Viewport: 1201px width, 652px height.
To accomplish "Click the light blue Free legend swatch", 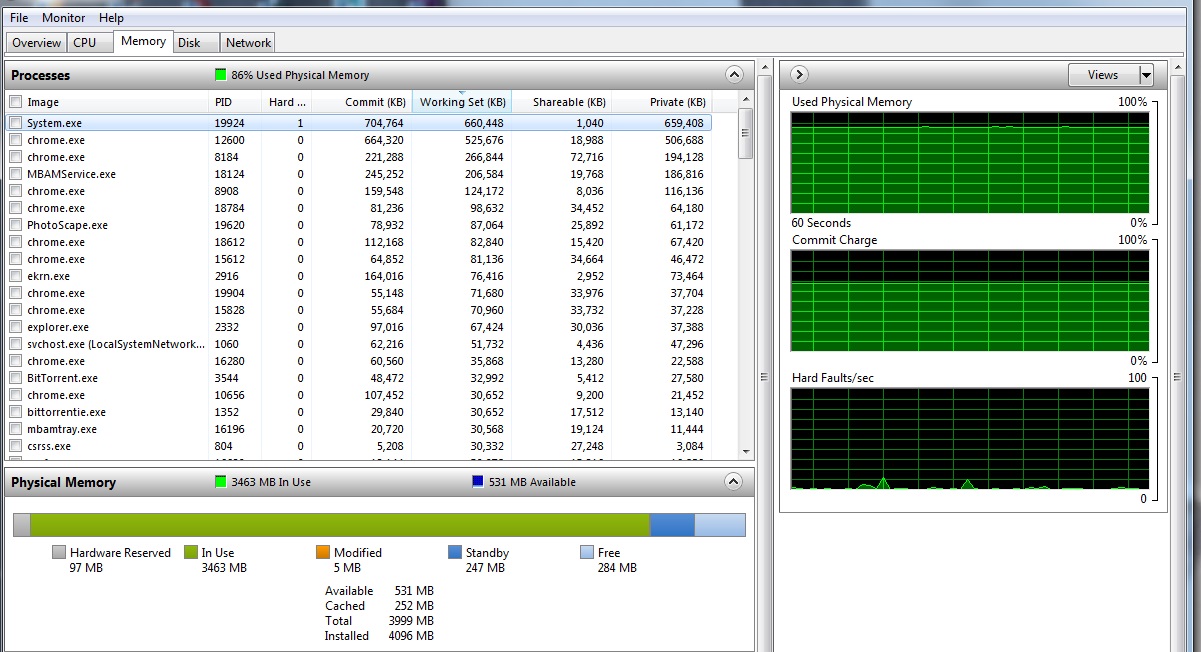I will pyautogui.click(x=587, y=552).
